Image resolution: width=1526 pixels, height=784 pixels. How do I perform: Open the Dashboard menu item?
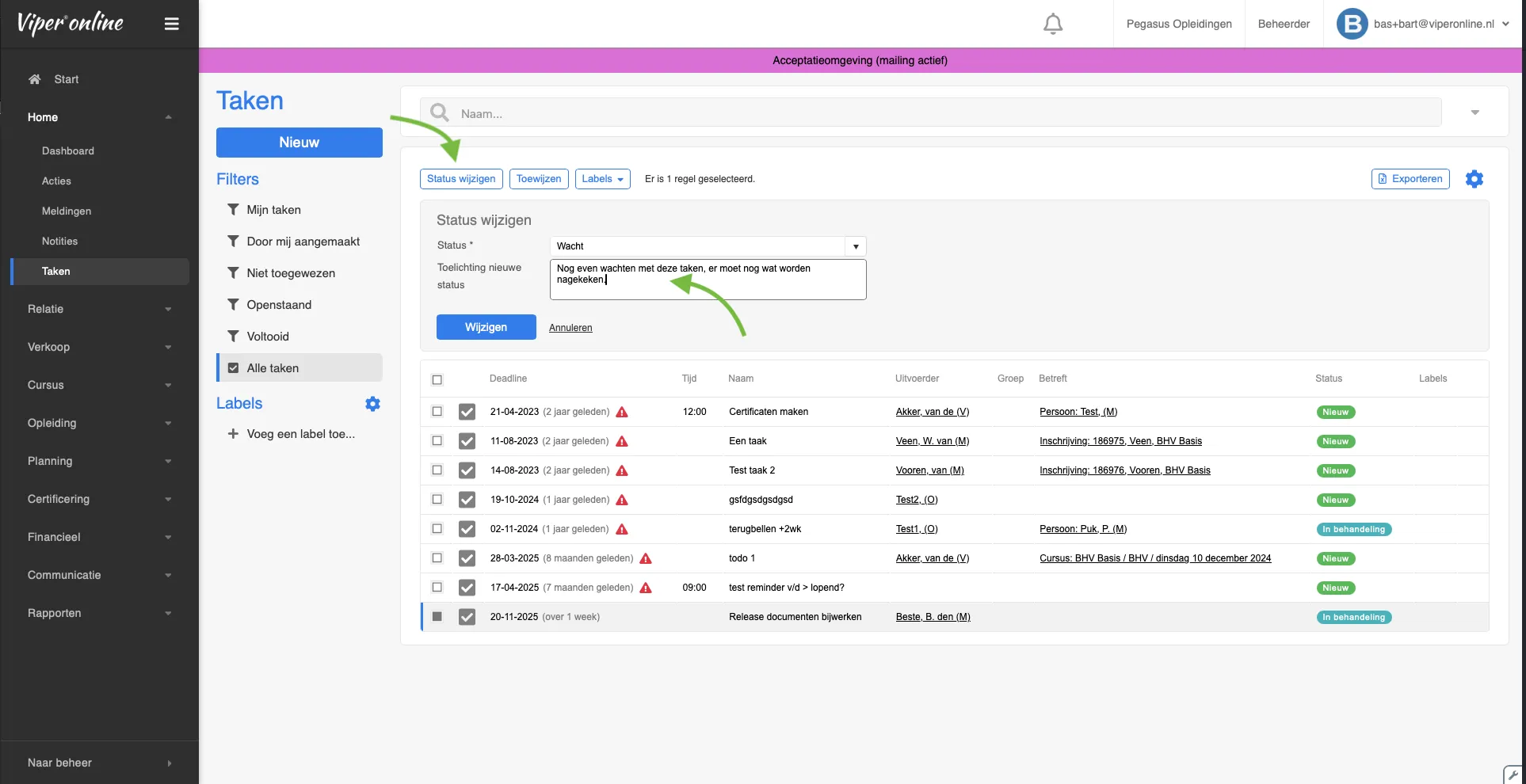[68, 150]
